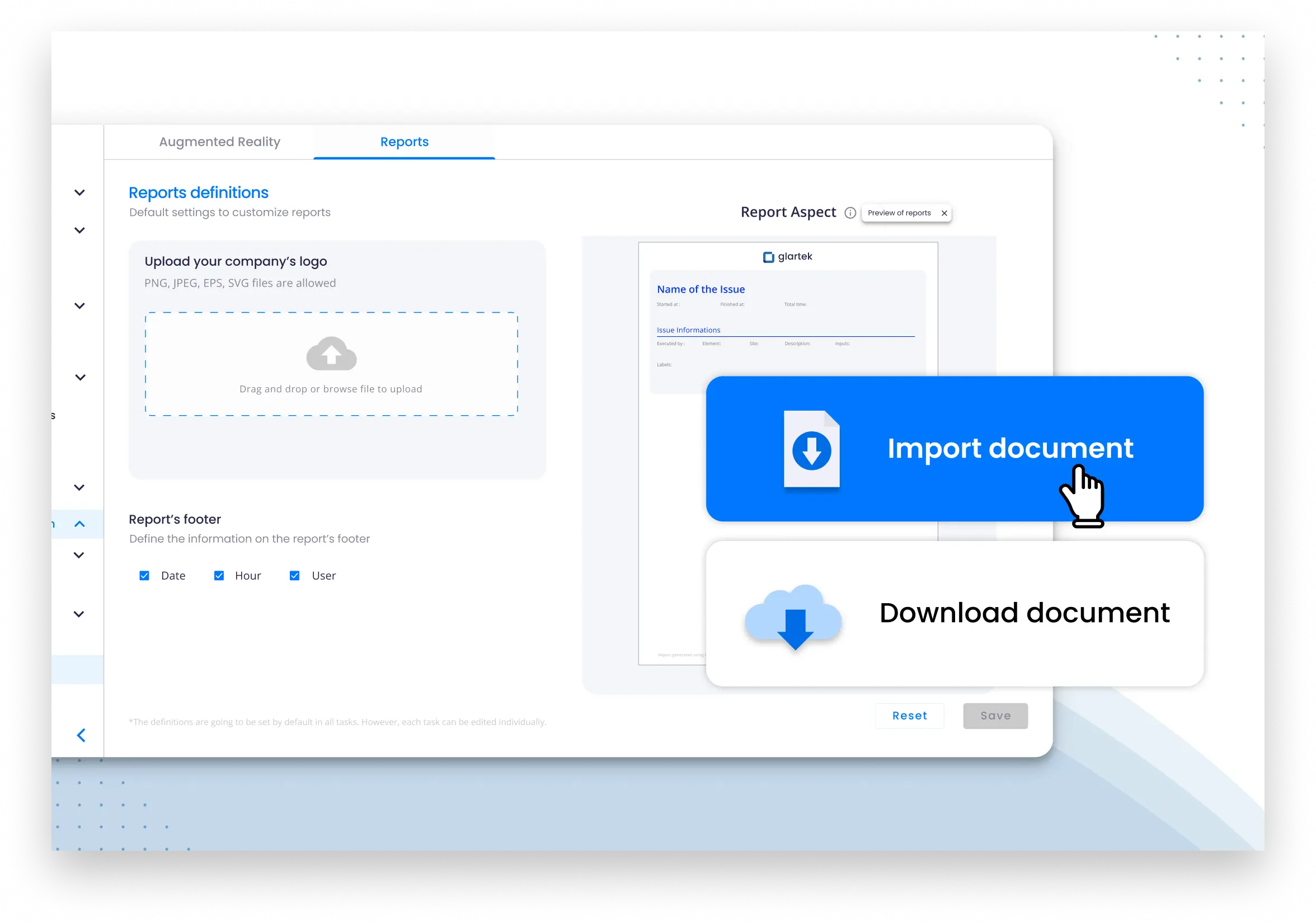Click the Download document cloud icon

(x=793, y=617)
